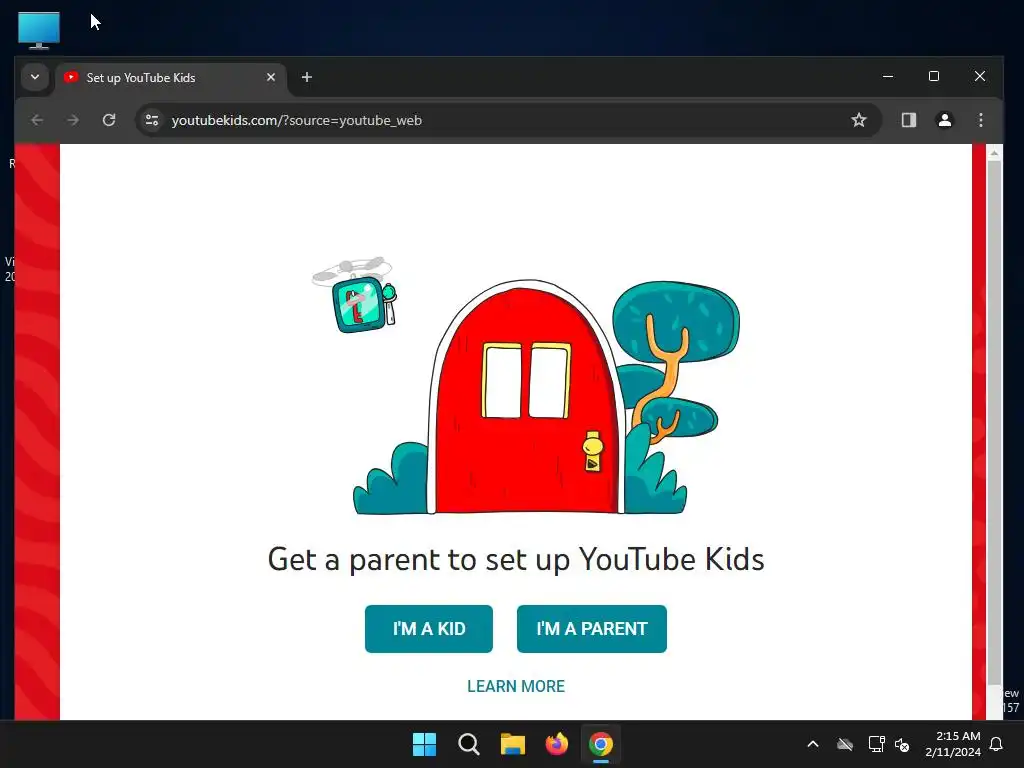
Task: Reload the YouTube Kids page
Action: (109, 120)
